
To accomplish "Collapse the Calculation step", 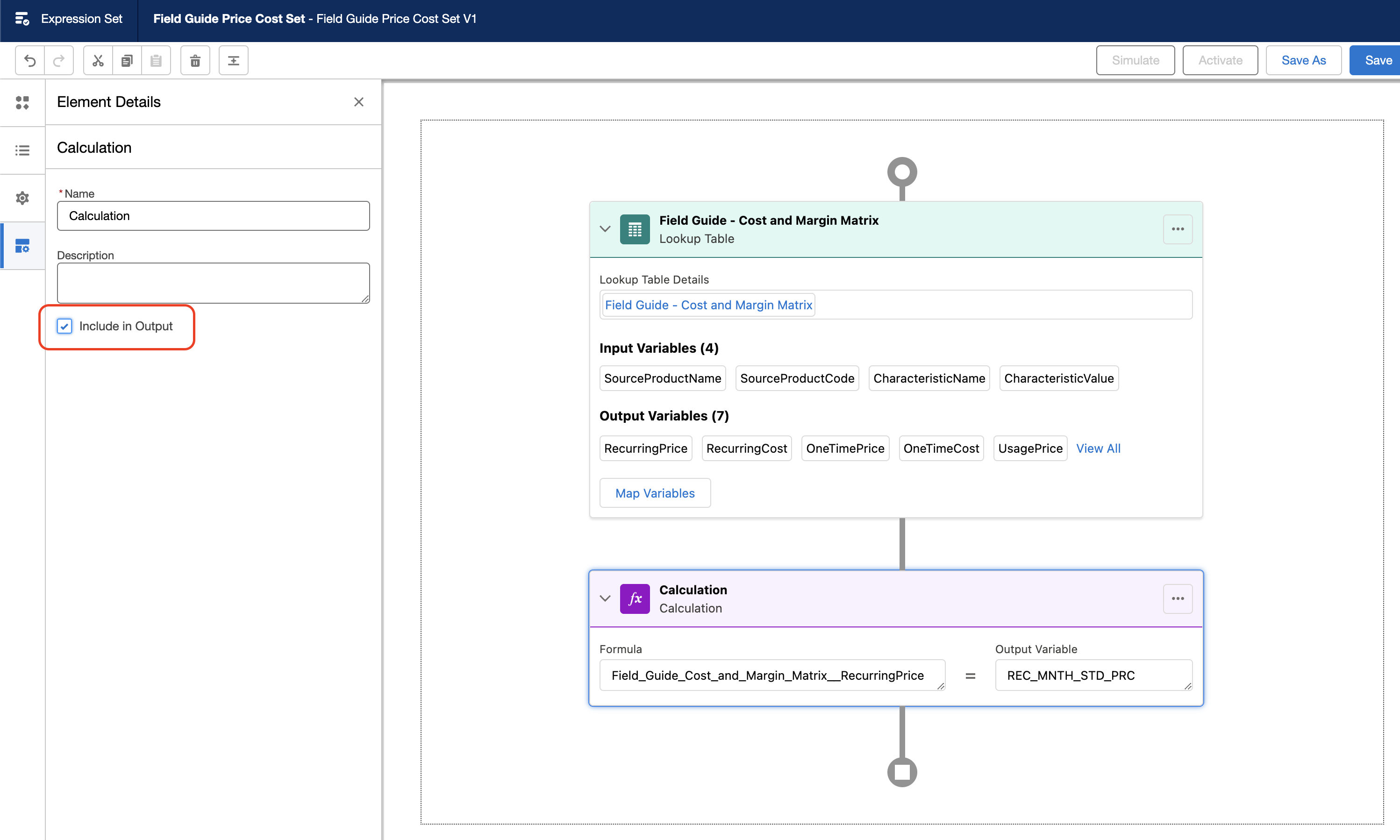I will (x=605, y=598).
